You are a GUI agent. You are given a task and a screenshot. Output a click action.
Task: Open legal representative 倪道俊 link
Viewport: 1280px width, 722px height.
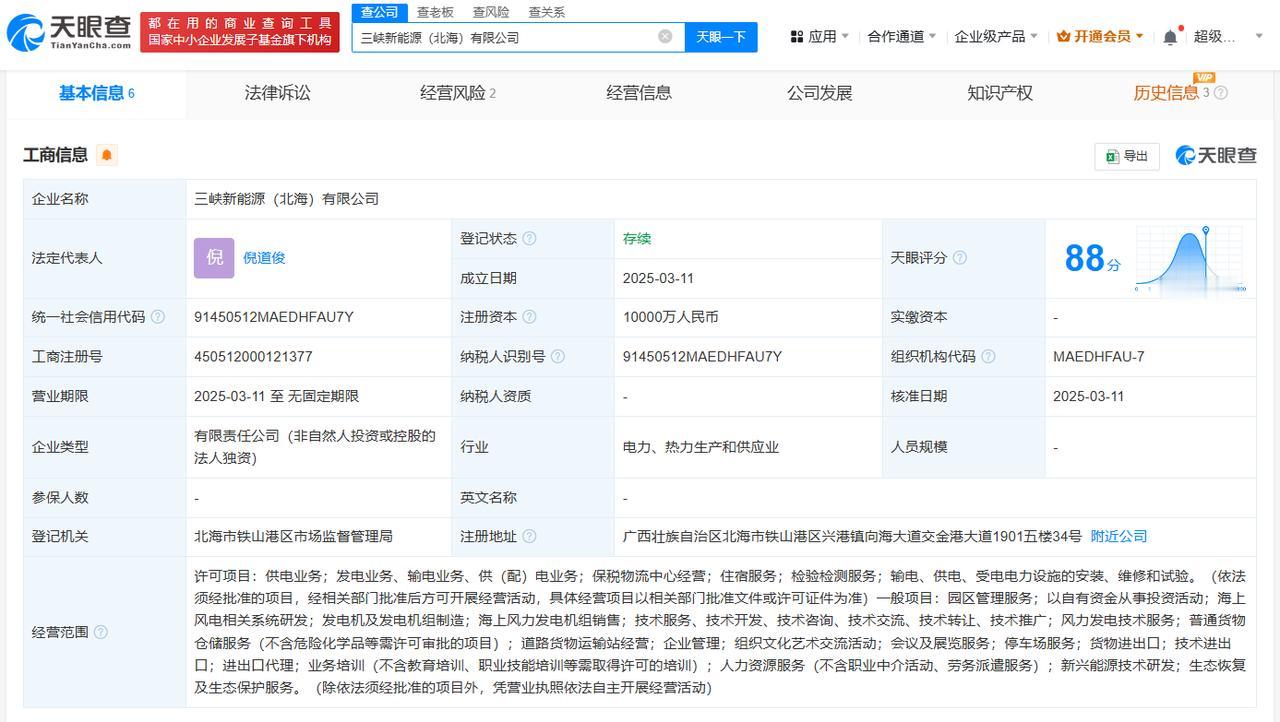tap(264, 258)
